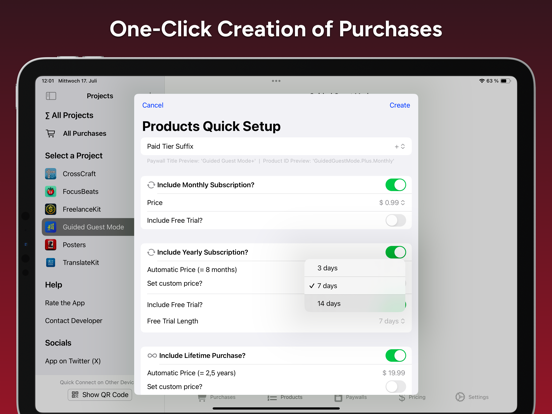Click the Automatic Price (= 8 months) label
This screenshot has height=414, width=552.
(x=192, y=270)
